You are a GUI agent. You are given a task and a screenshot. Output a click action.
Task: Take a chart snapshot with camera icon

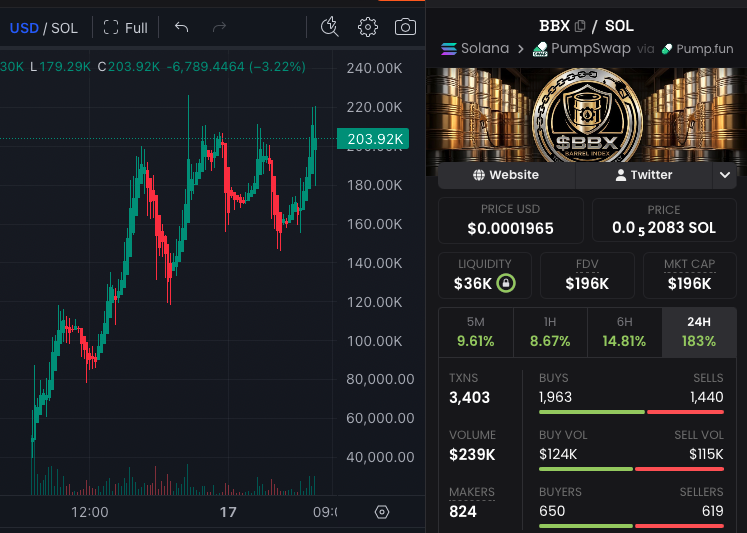click(x=405, y=27)
